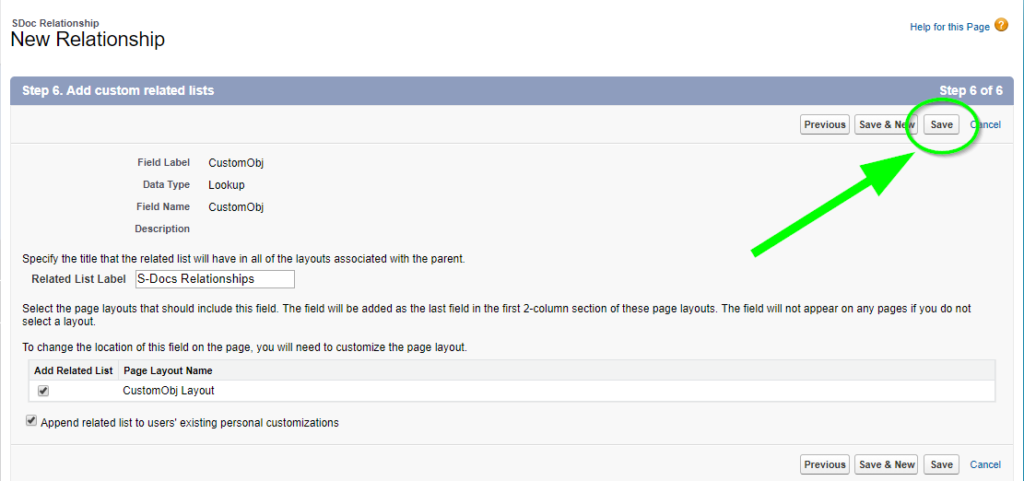Click the circled Save button at top

(x=941, y=125)
